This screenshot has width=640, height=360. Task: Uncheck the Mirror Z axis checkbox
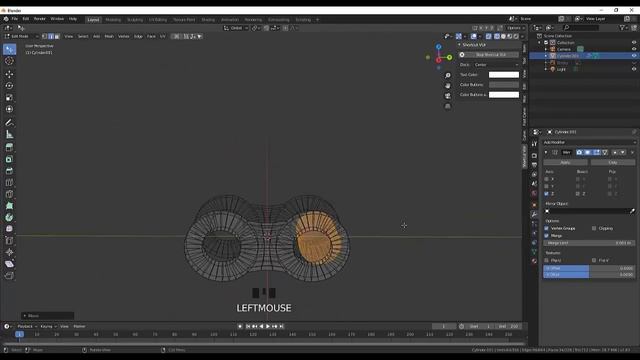[547, 193]
